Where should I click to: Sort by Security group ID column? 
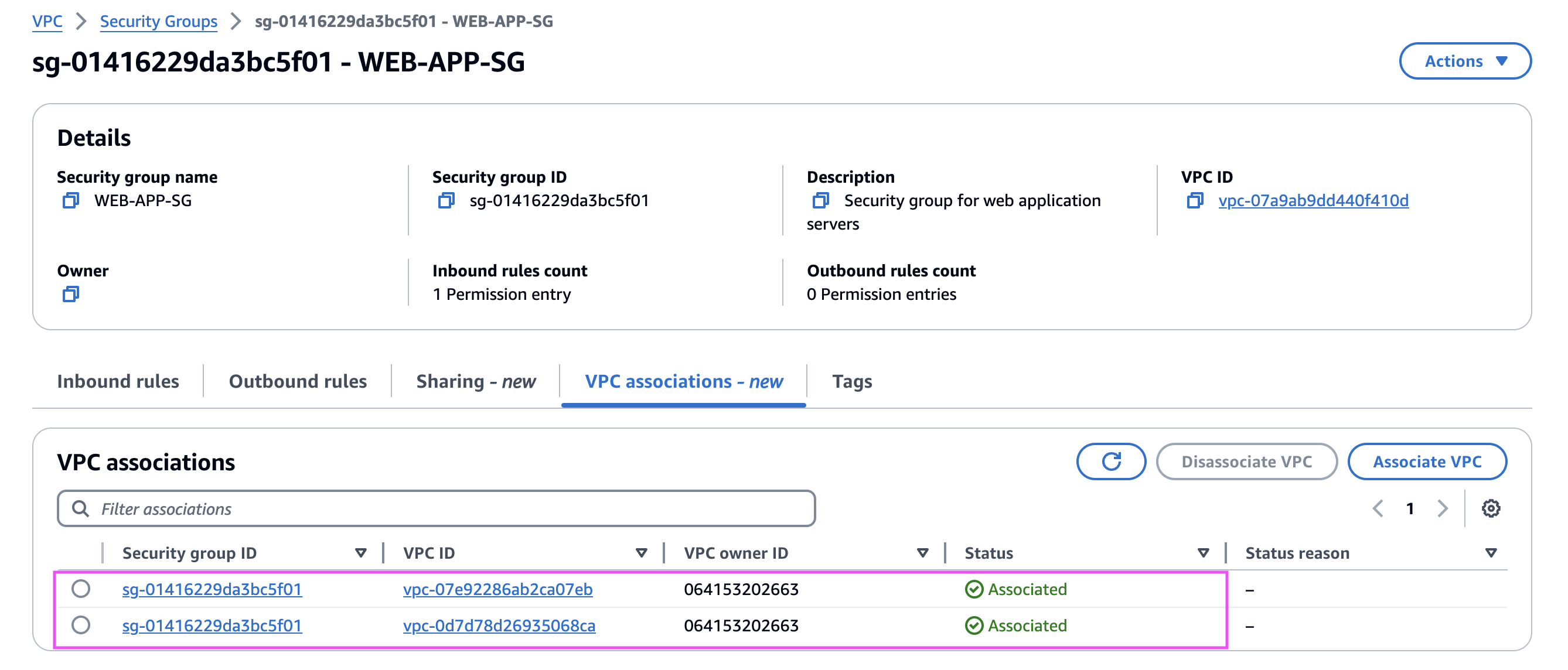click(360, 552)
